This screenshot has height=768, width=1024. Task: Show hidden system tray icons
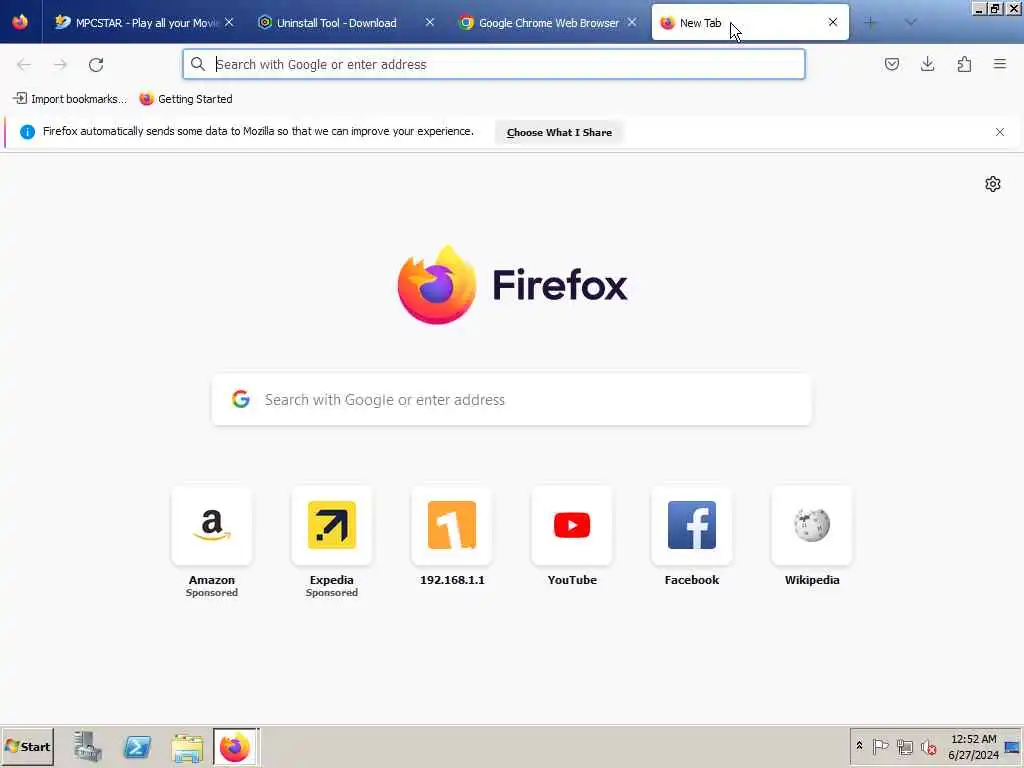859,746
